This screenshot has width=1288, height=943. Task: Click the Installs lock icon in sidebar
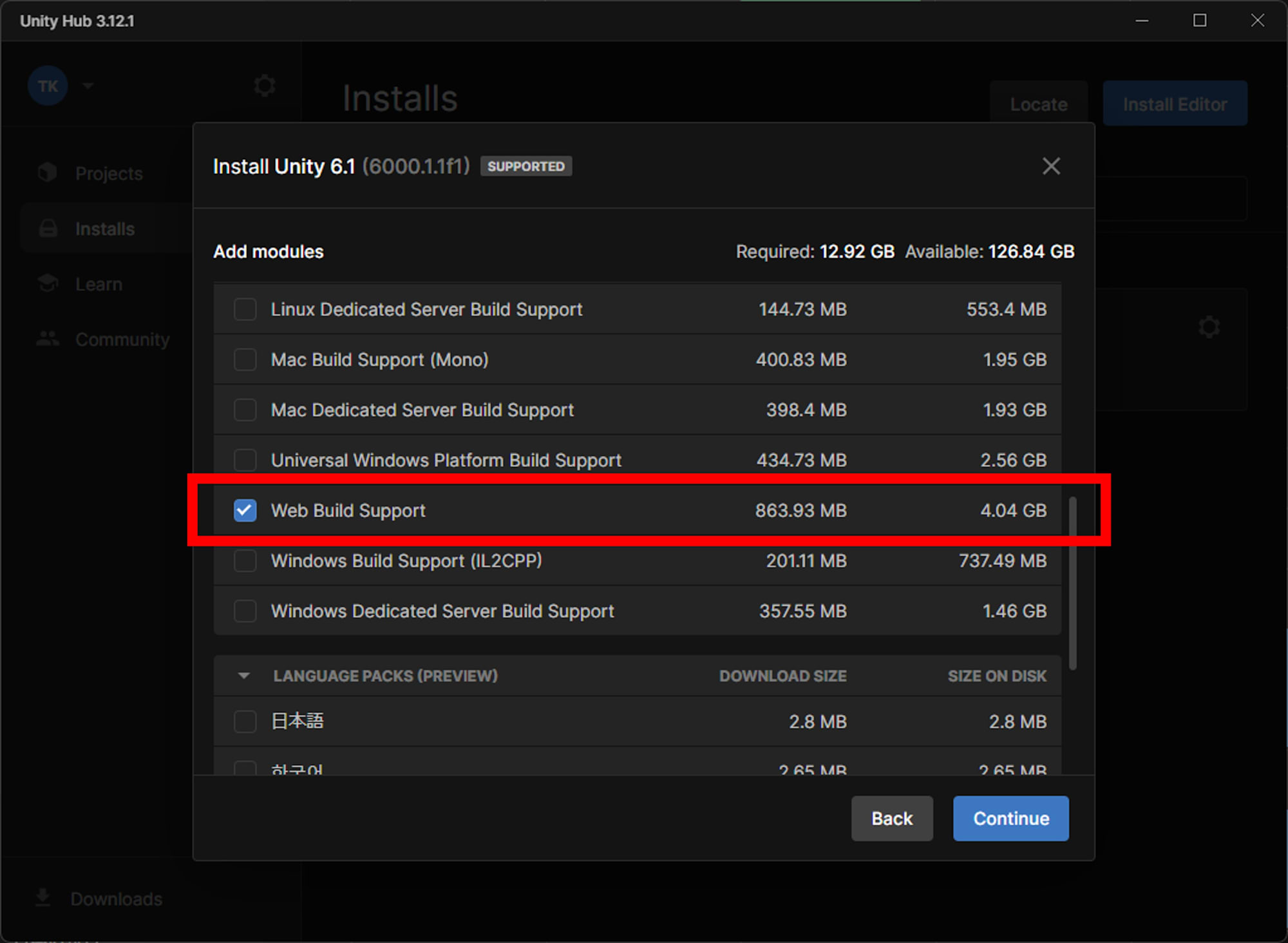click(x=48, y=229)
